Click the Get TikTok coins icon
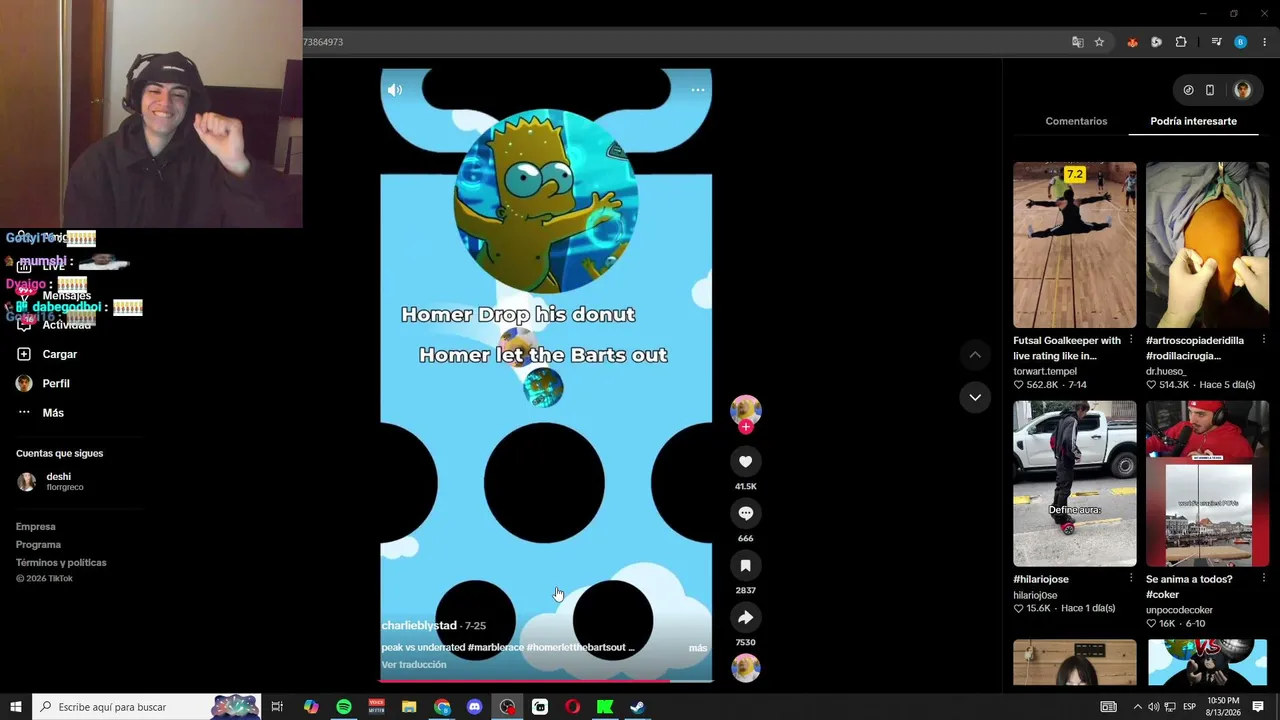 [x=1188, y=90]
